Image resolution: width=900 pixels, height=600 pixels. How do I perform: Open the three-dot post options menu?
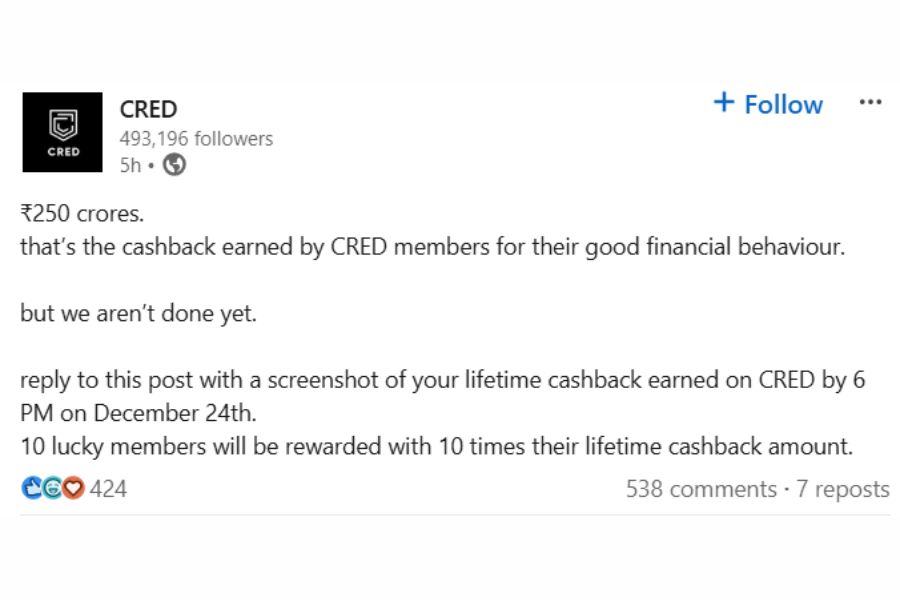tap(870, 103)
